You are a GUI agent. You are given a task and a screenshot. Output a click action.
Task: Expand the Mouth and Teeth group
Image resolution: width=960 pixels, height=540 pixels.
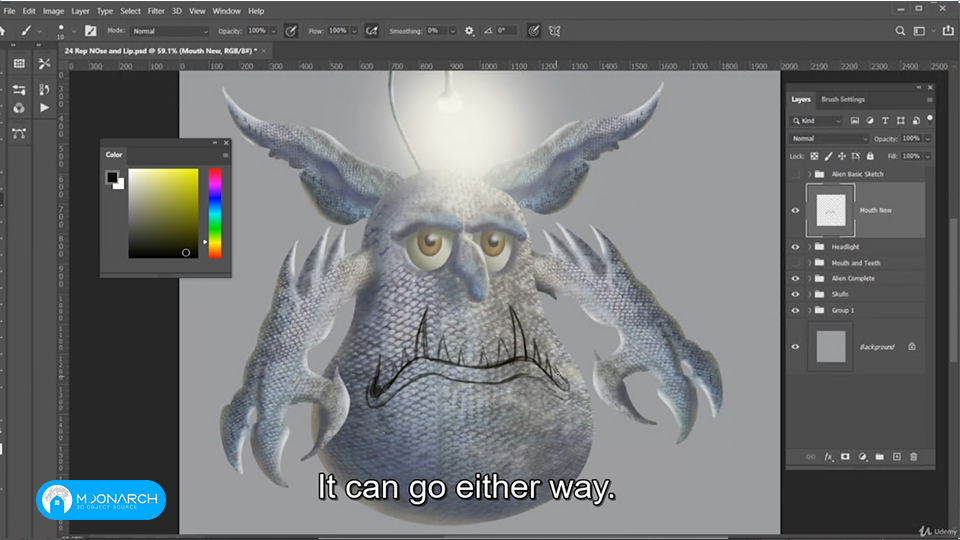(809, 263)
